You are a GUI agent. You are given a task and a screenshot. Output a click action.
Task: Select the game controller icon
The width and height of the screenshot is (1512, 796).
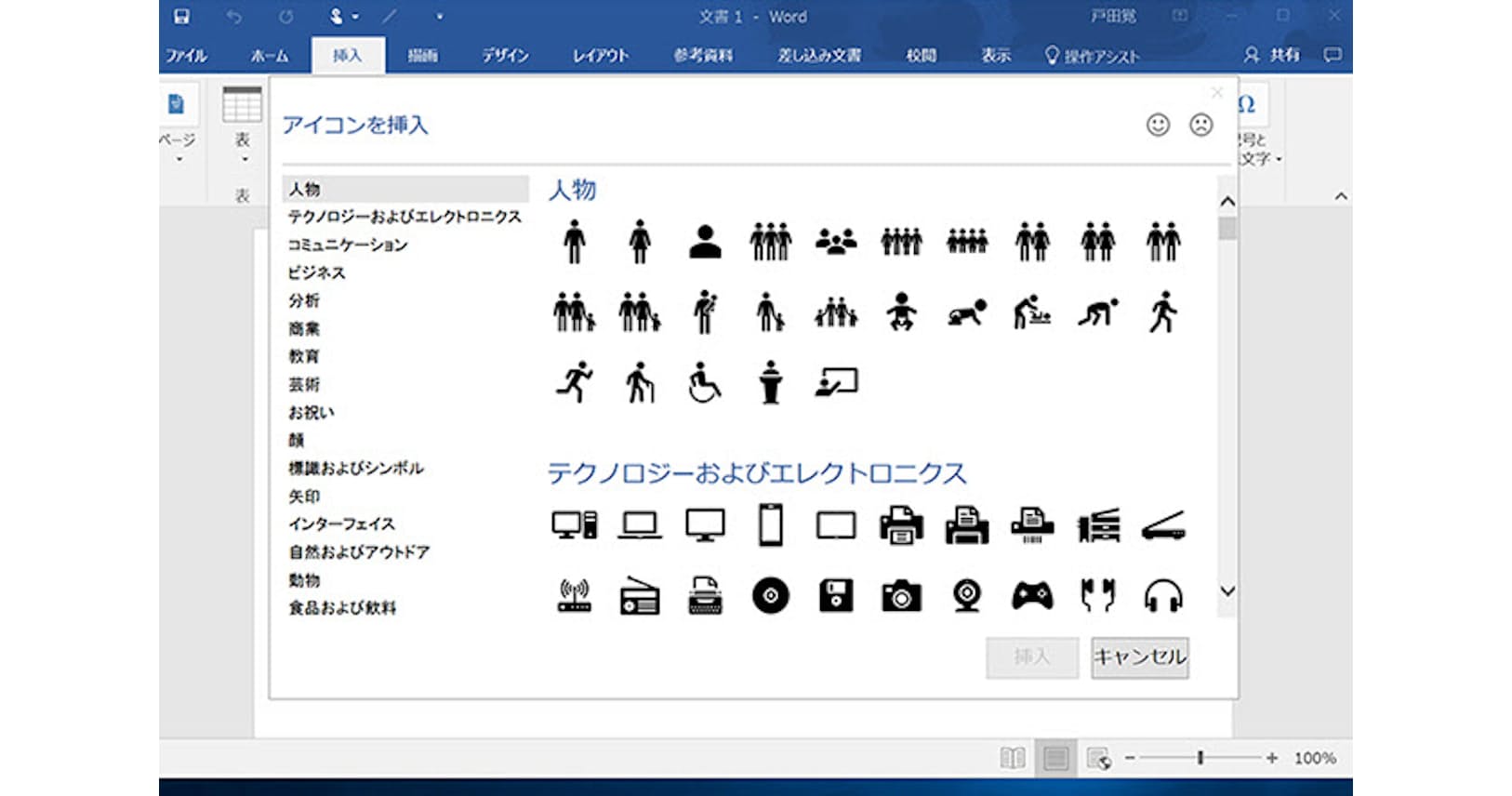1032,595
